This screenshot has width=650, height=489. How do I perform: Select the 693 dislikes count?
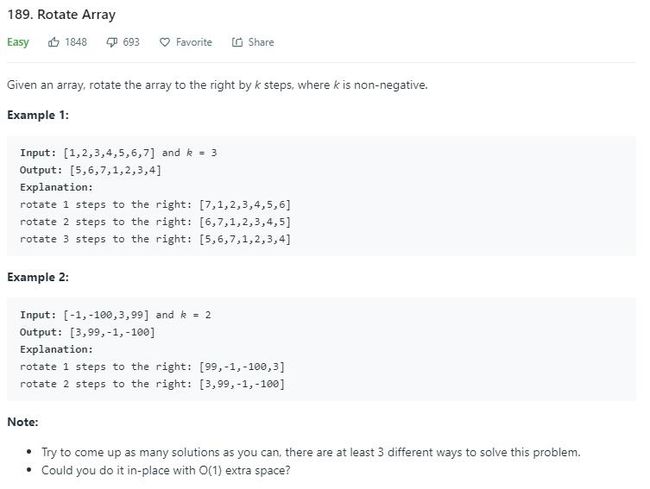tap(131, 42)
